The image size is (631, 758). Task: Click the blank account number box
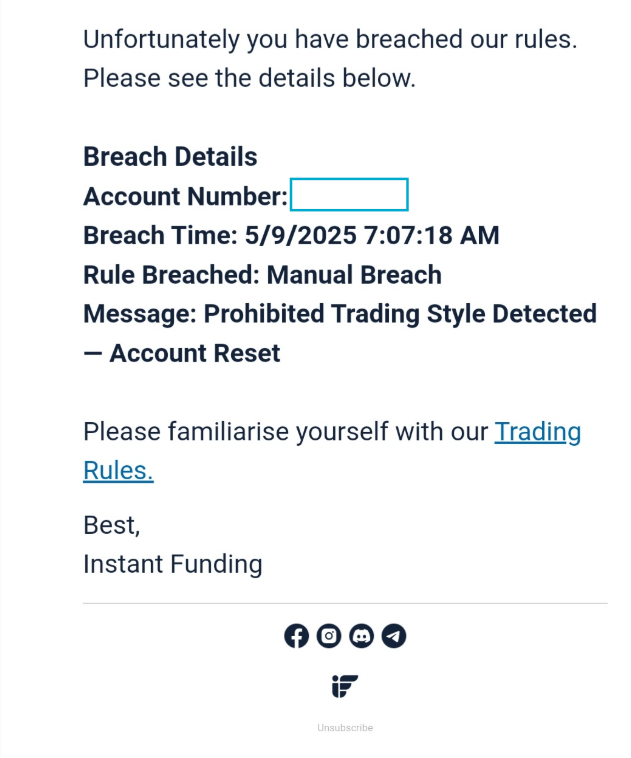(348, 195)
